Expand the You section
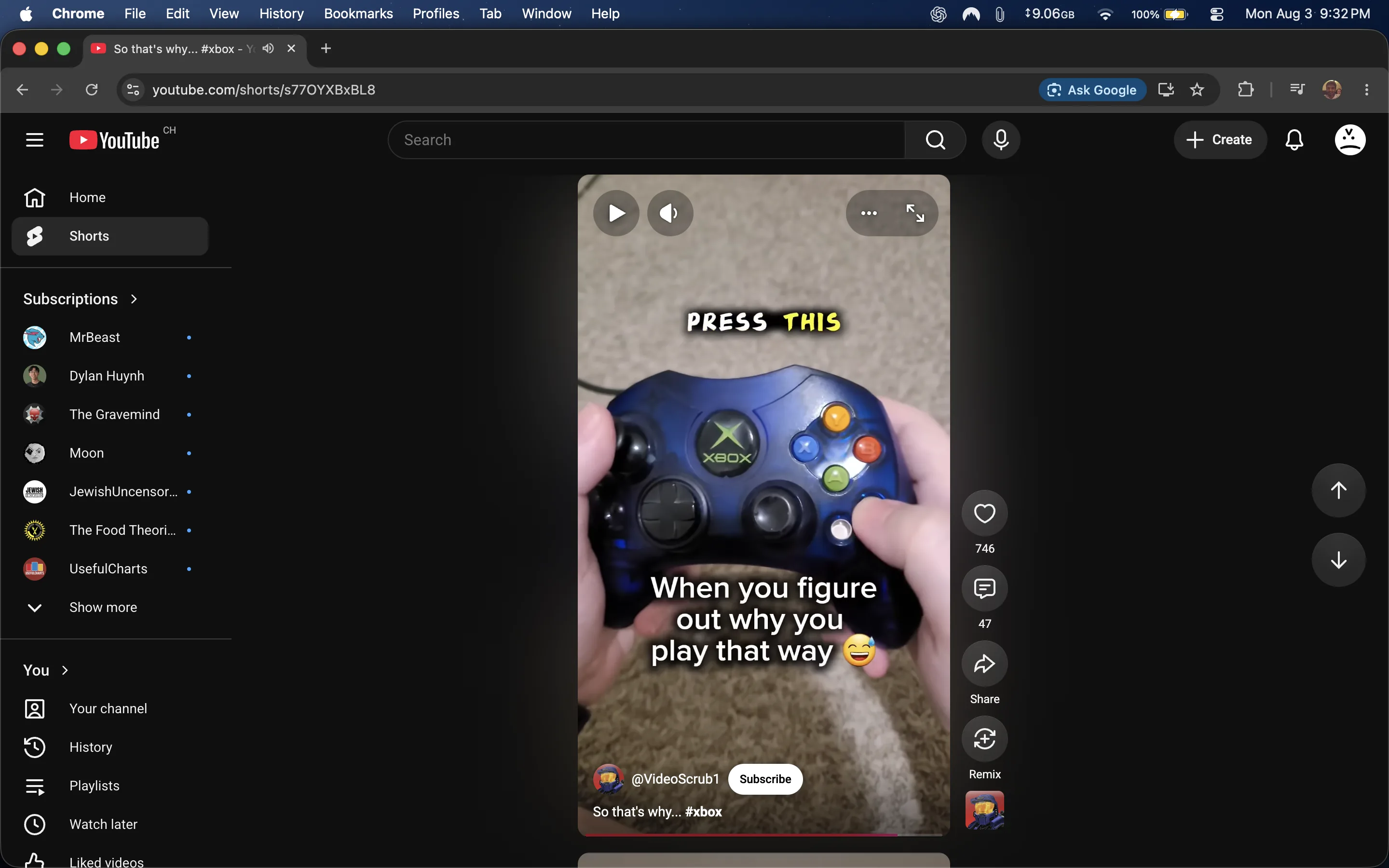1389x868 pixels. click(46, 670)
